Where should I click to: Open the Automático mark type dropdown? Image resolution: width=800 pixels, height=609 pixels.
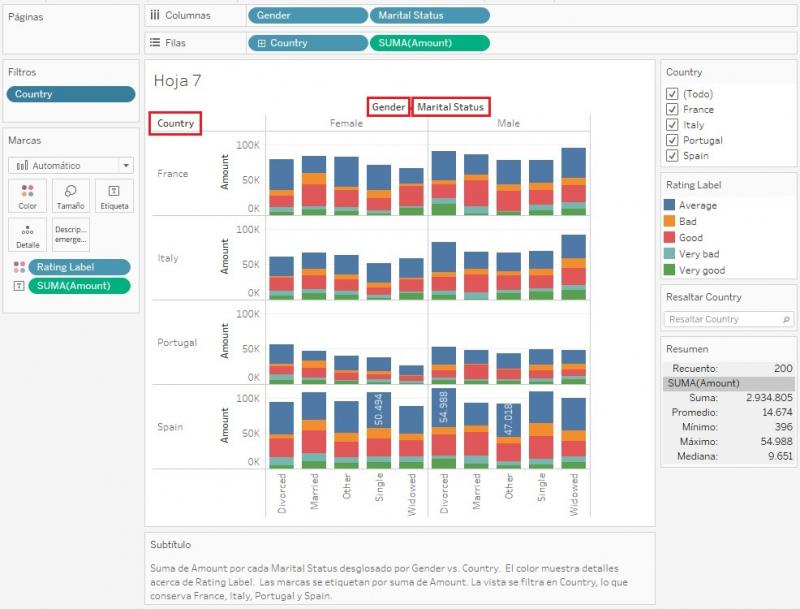70,166
